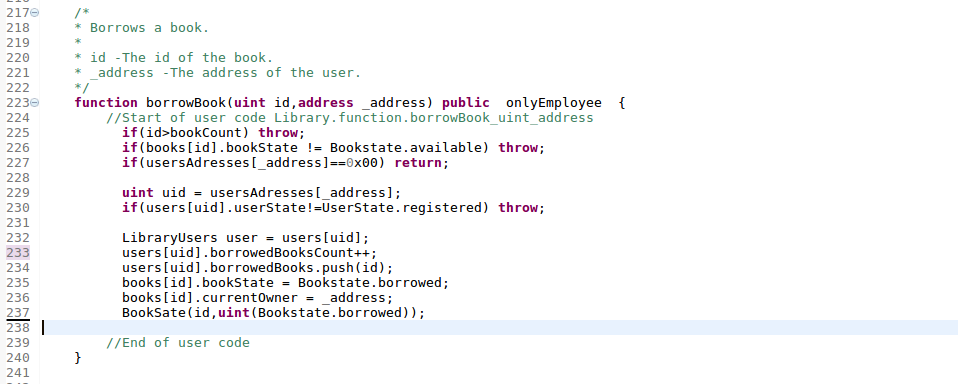Click line number 233 in the gutter

click(18, 253)
